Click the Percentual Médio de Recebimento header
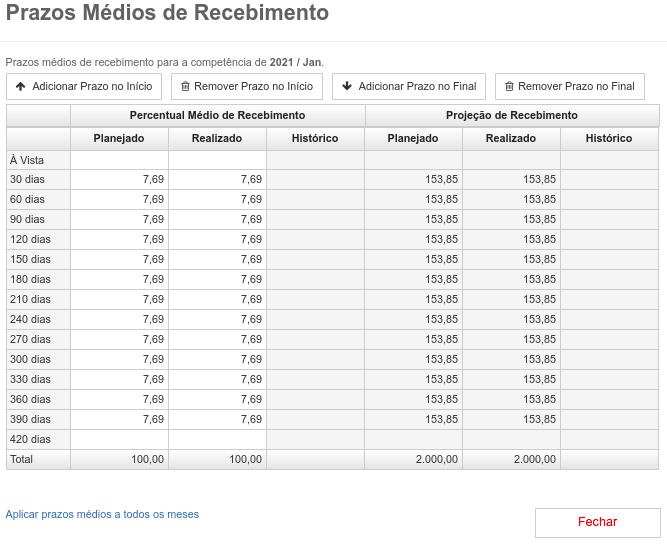 [x=217, y=115]
